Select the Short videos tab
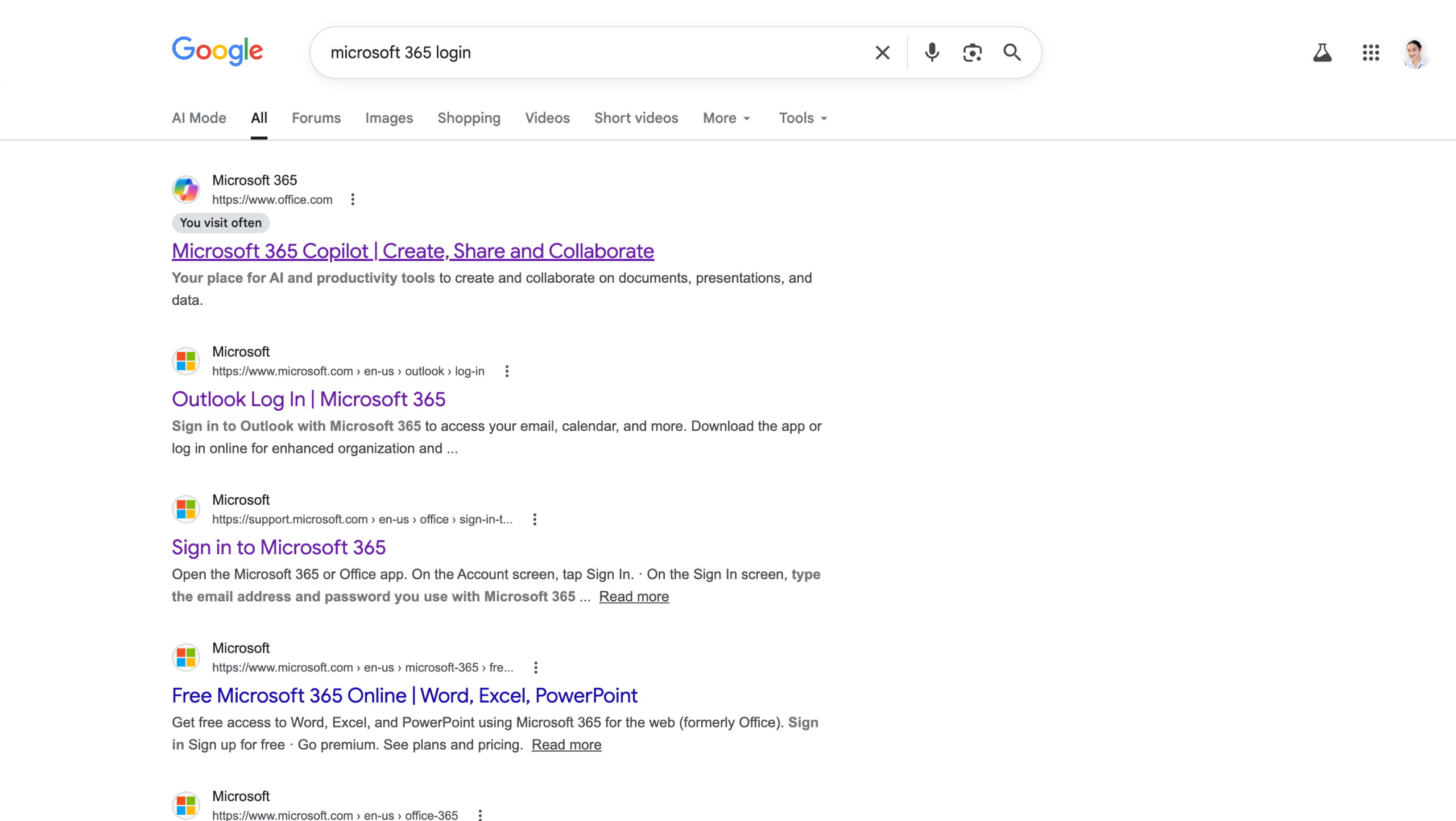The width and height of the screenshot is (1456, 821). pyautogui.click(x=636, y=118)
